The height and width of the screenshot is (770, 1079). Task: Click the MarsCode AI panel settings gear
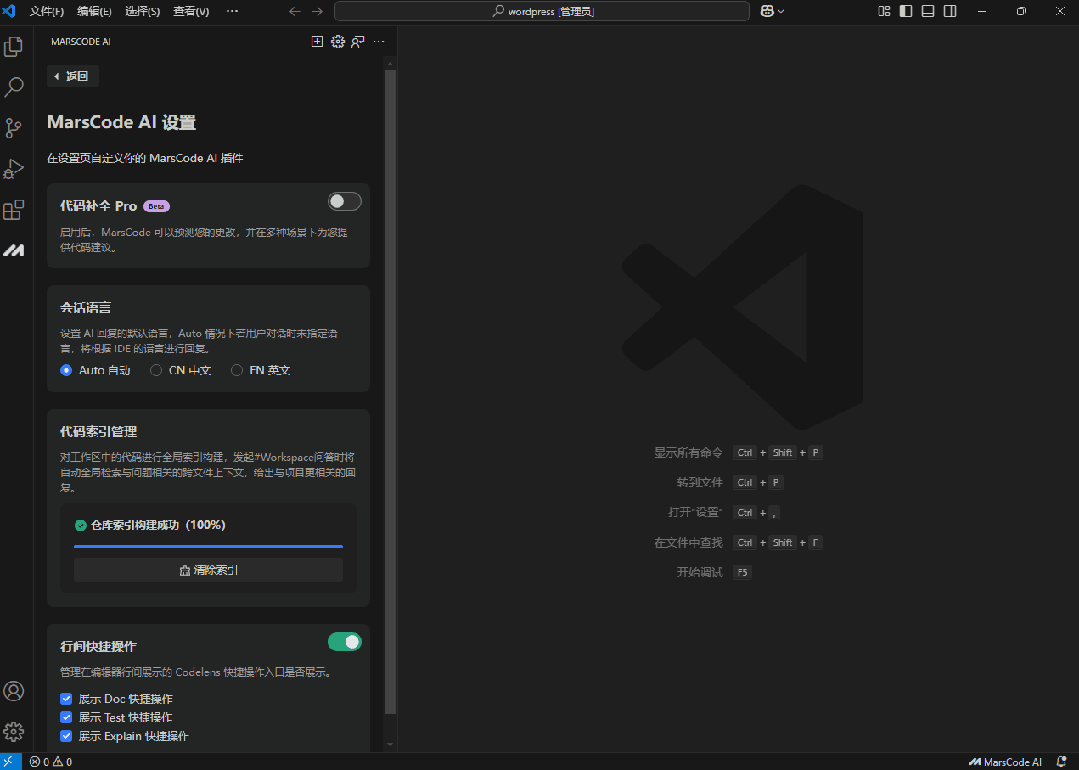(x=338, y=42)
